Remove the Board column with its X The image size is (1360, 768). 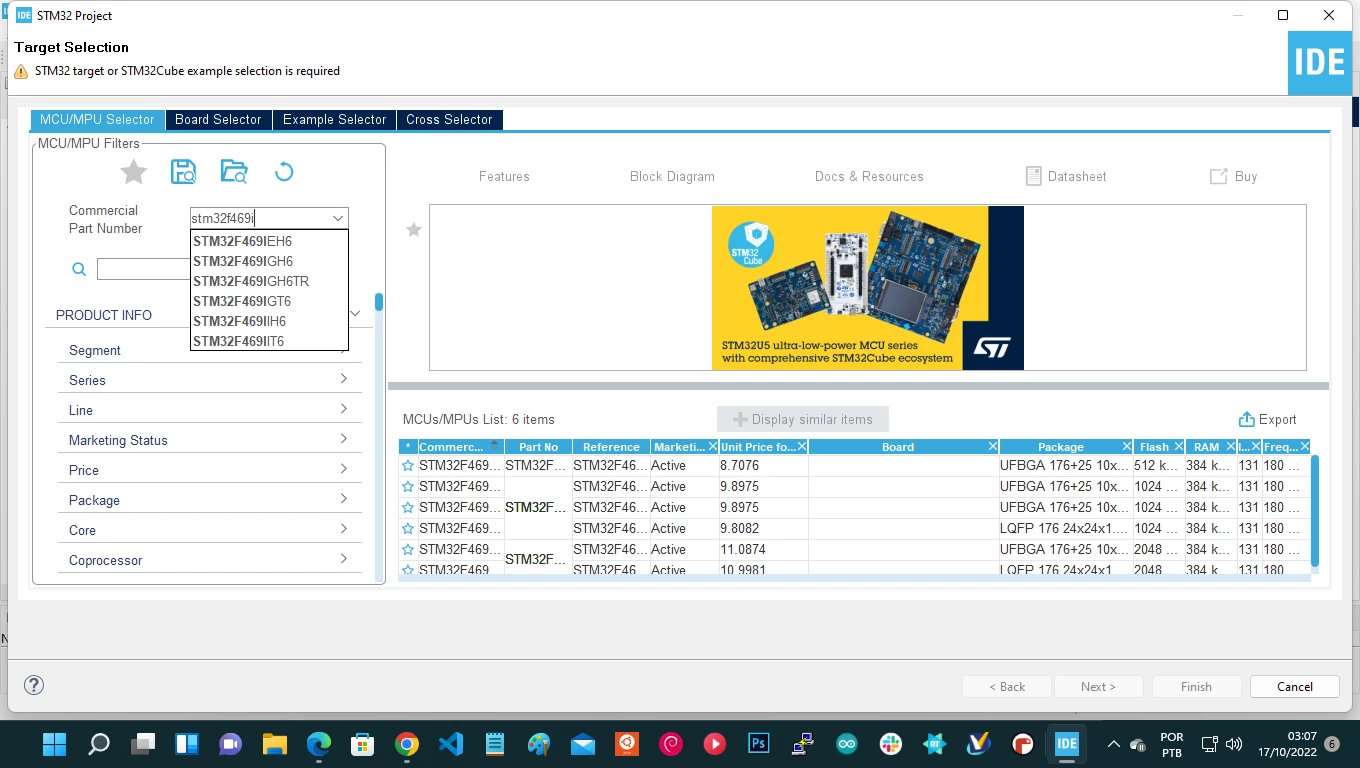pos(992,447)
